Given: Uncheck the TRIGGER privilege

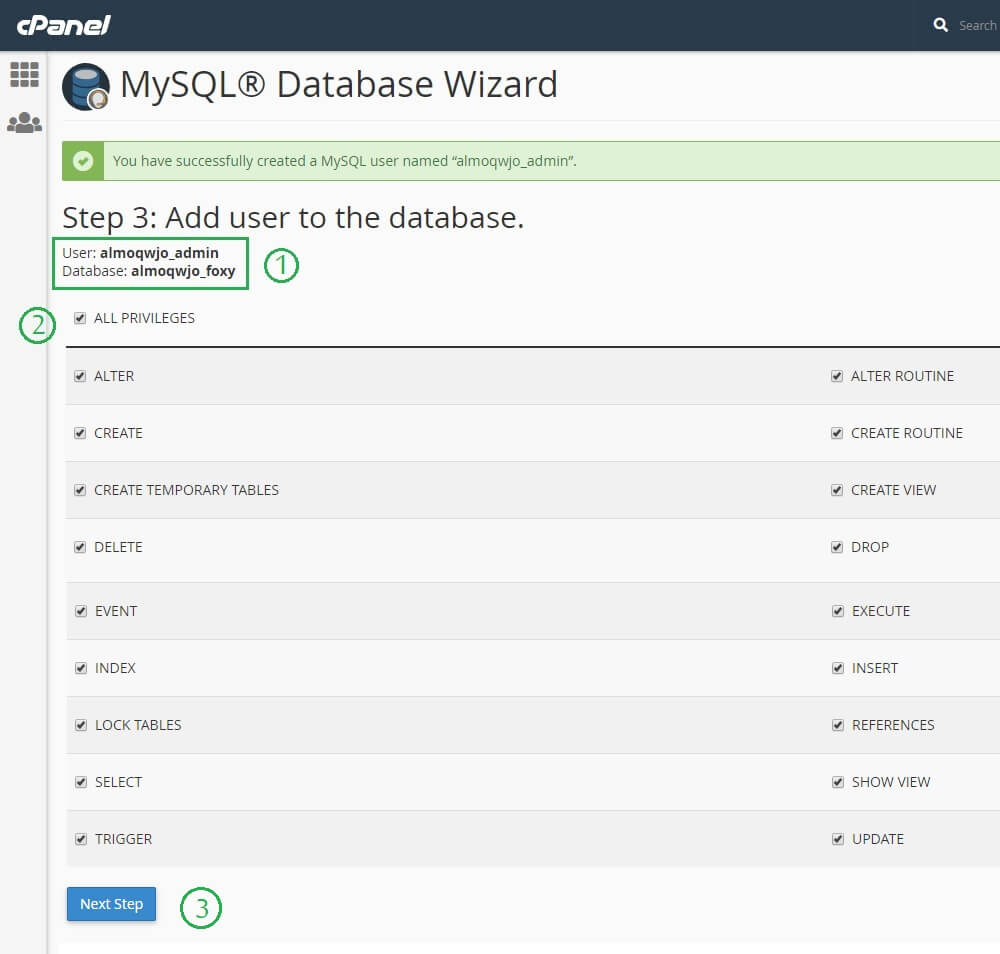Looking at the screenshot, I should point(81,839).
